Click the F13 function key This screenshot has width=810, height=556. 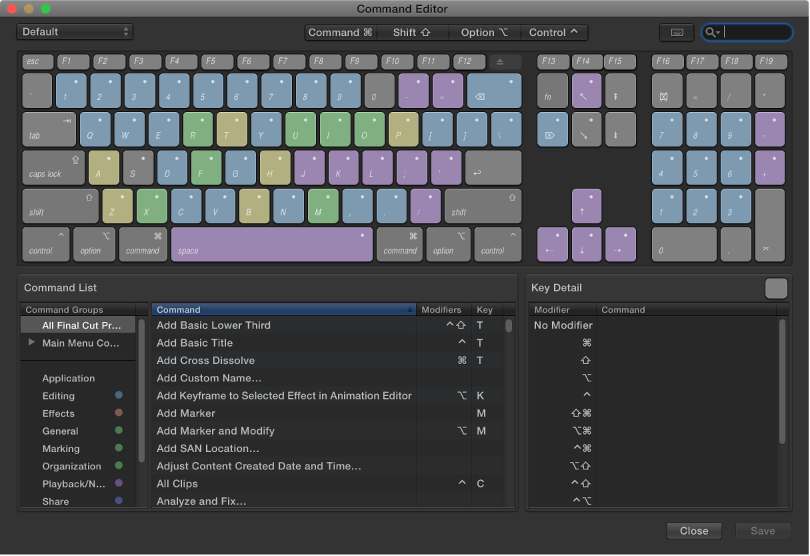point(553,61)
